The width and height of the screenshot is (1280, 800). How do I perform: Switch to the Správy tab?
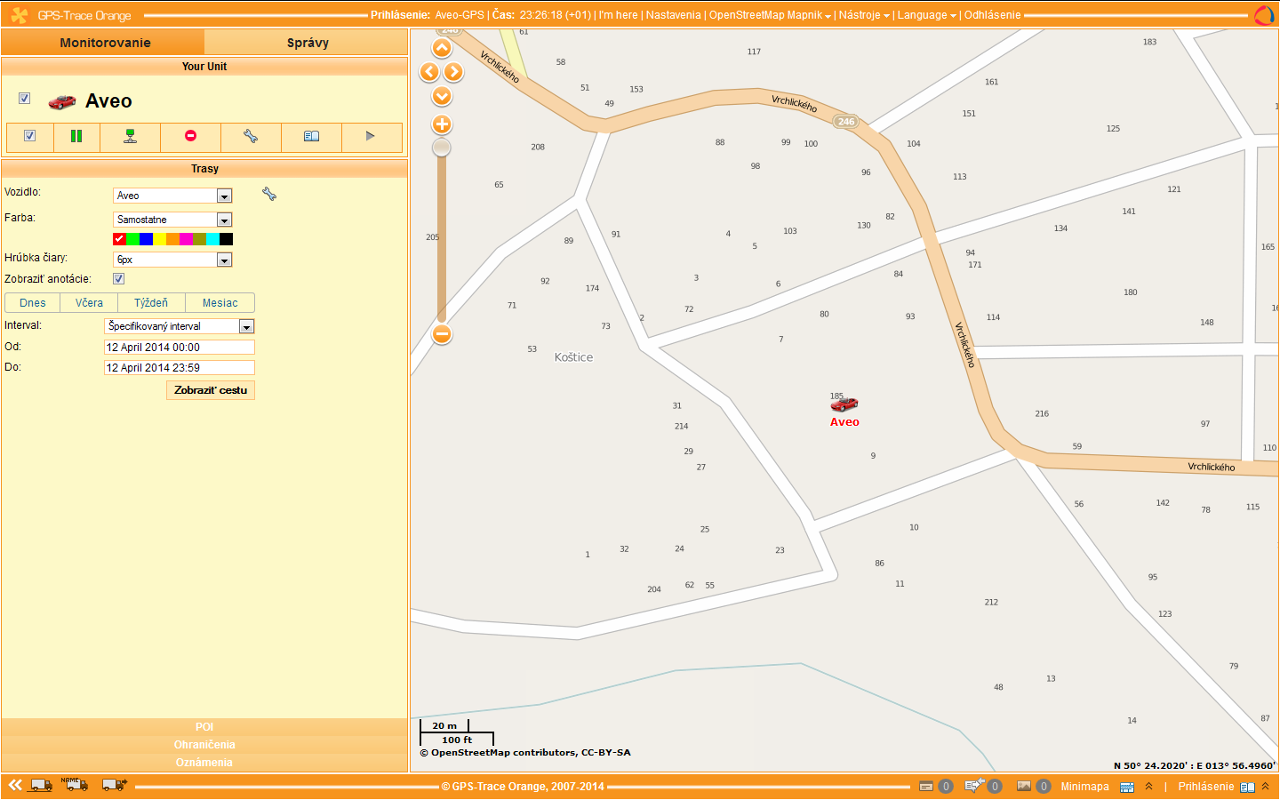click(x=306, y=43)
